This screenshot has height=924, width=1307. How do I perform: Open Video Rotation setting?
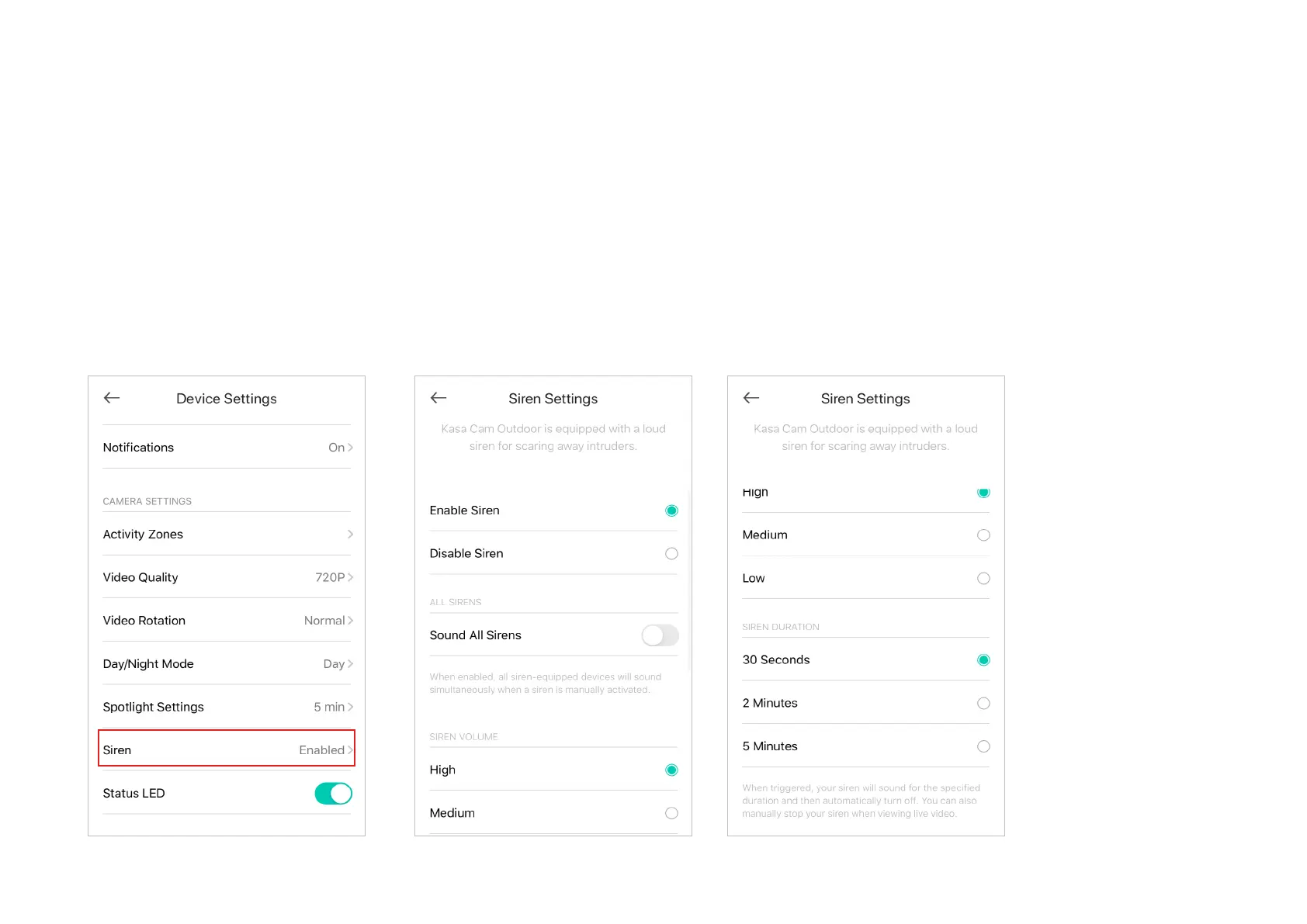click(329, 621)
